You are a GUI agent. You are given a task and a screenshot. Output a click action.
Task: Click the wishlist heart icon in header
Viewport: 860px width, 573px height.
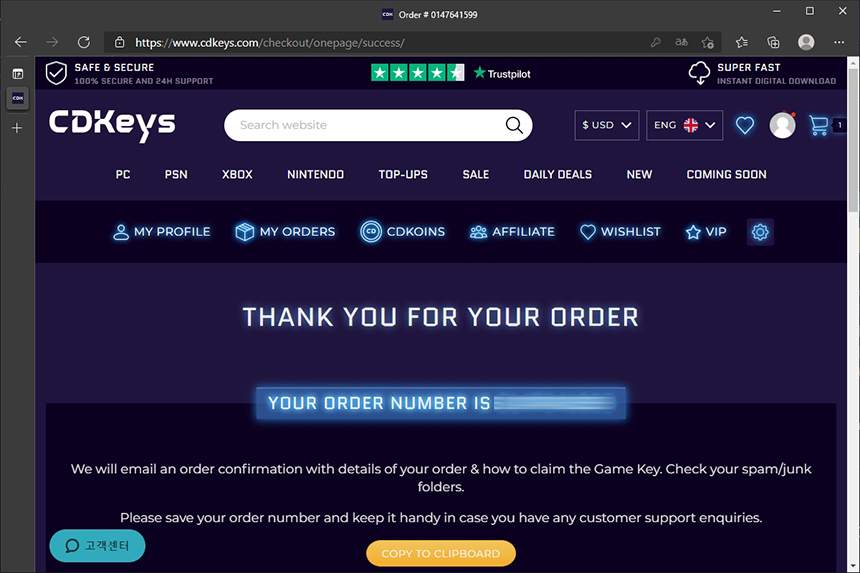pos(744,126)
